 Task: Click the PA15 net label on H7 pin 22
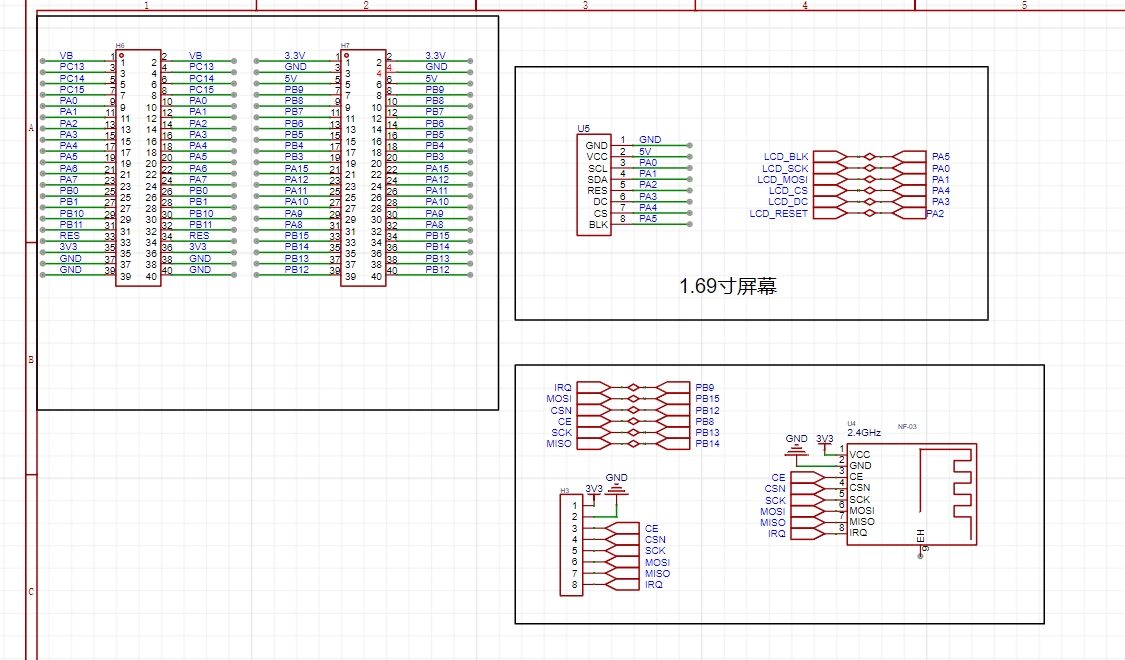pyautogui.click(x=437, y=169)
